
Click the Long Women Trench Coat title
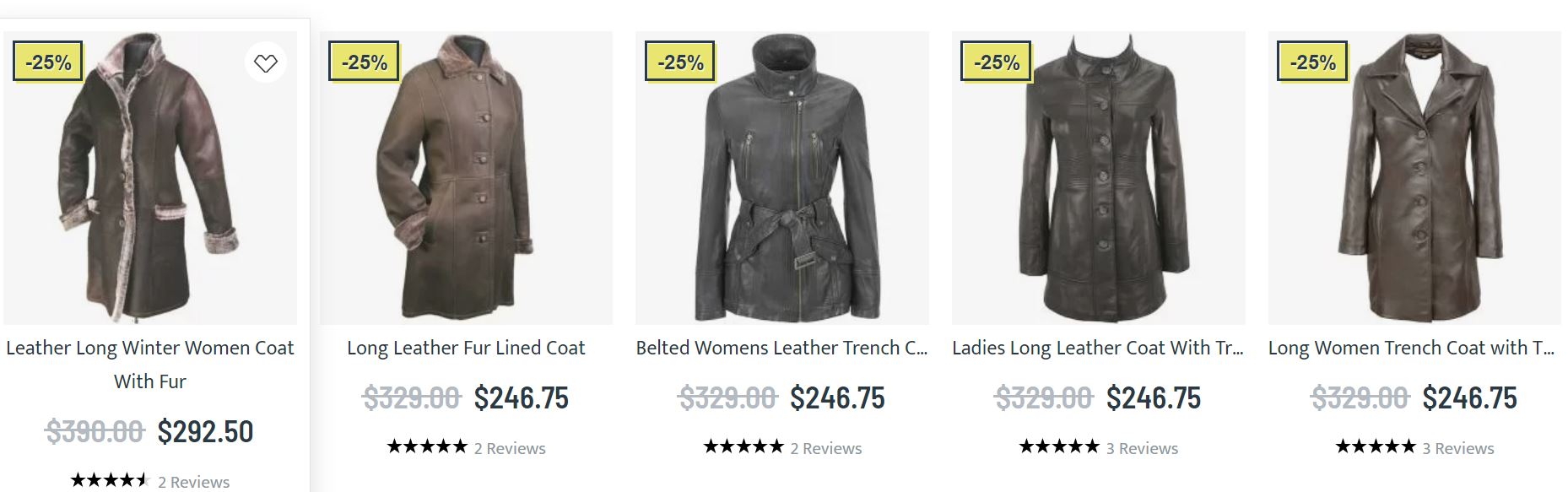click(1411, 348)
